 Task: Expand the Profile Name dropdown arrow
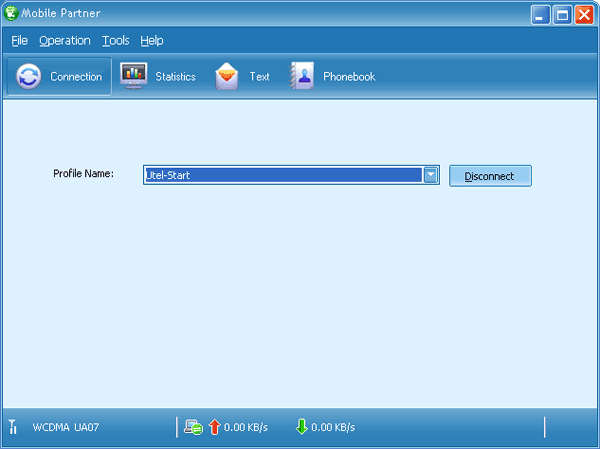pyautogui.click(x=431, y=175)
